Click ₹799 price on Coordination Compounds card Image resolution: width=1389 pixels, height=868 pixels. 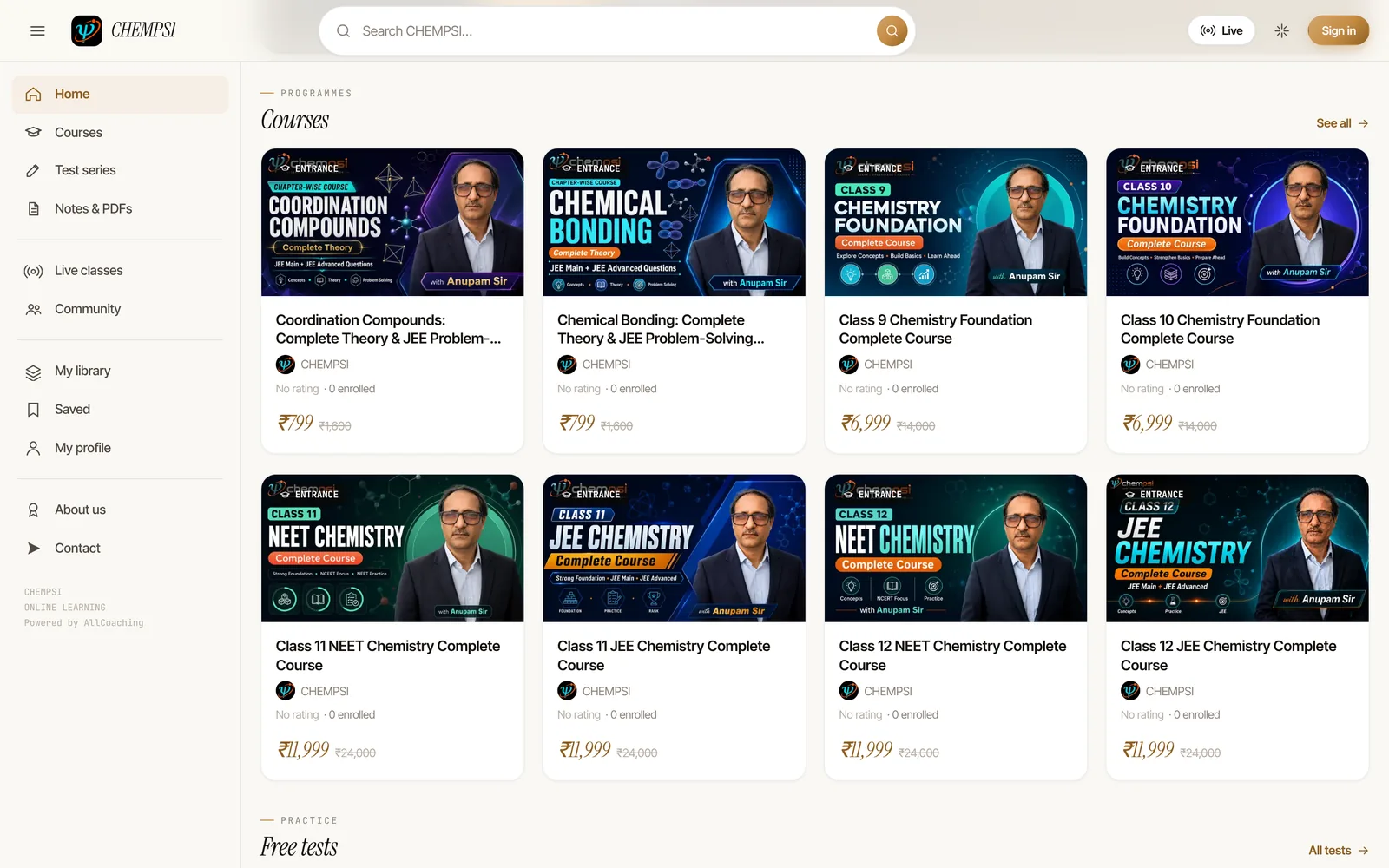click(295, 423)
